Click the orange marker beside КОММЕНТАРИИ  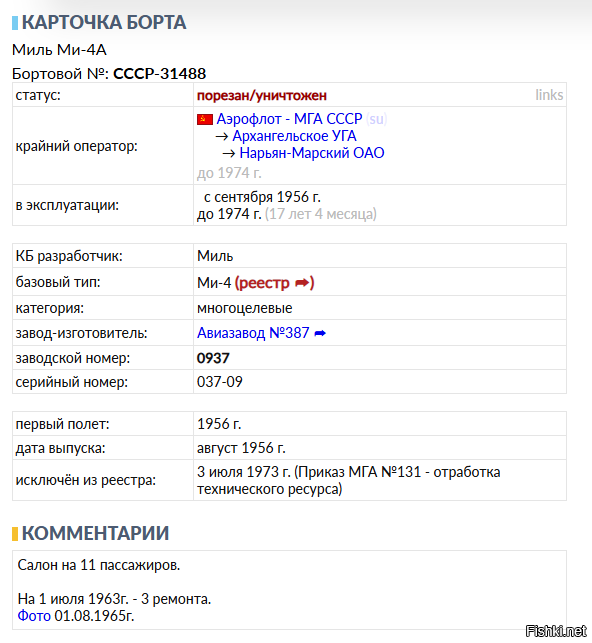[15, 534]
